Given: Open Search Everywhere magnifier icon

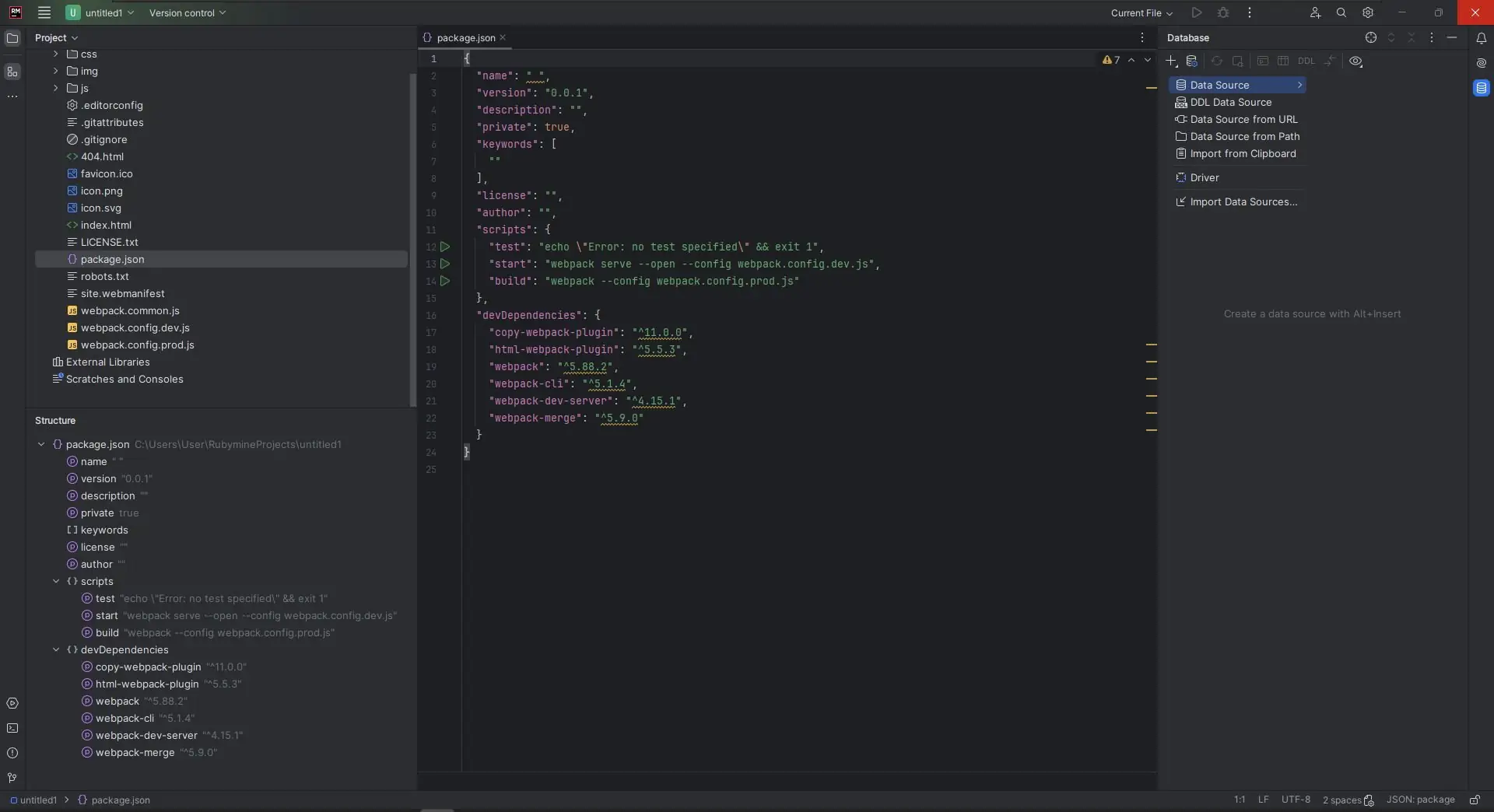Looking at the screenshot, I should coord(1341,13).
